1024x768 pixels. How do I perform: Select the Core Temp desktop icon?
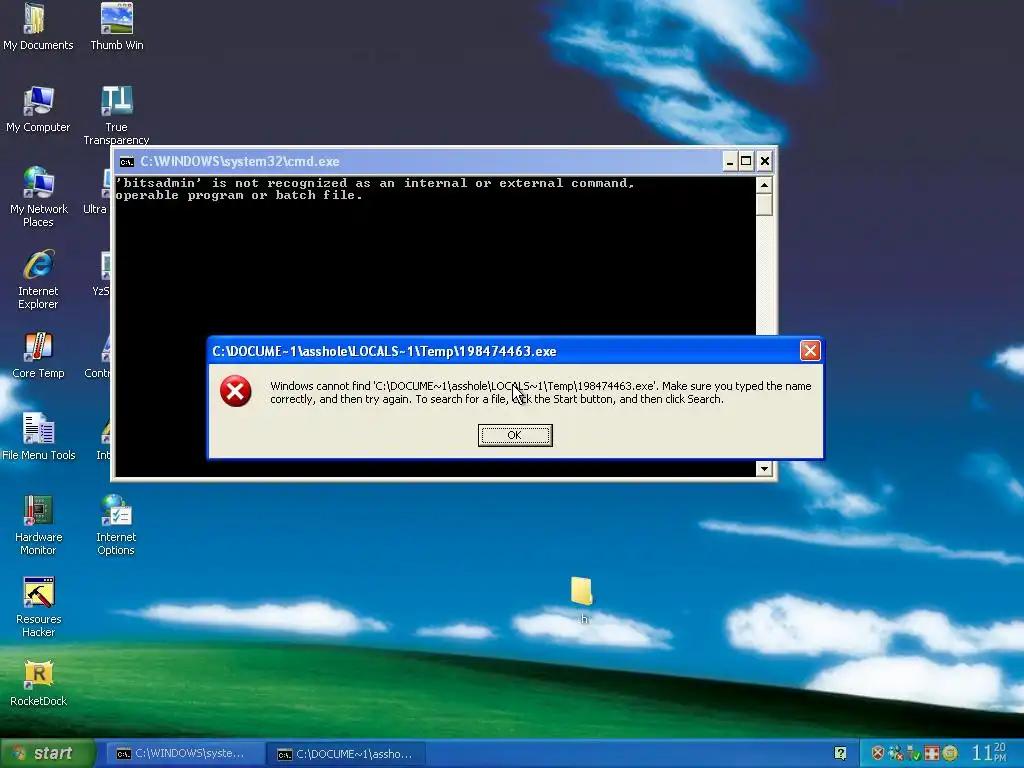tap(38, 355)
